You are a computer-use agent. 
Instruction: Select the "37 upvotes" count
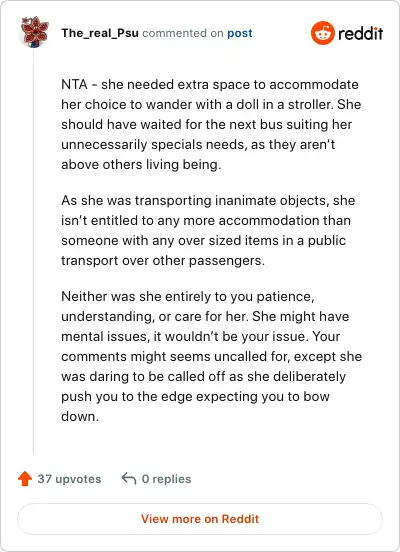tap(69, 479)
